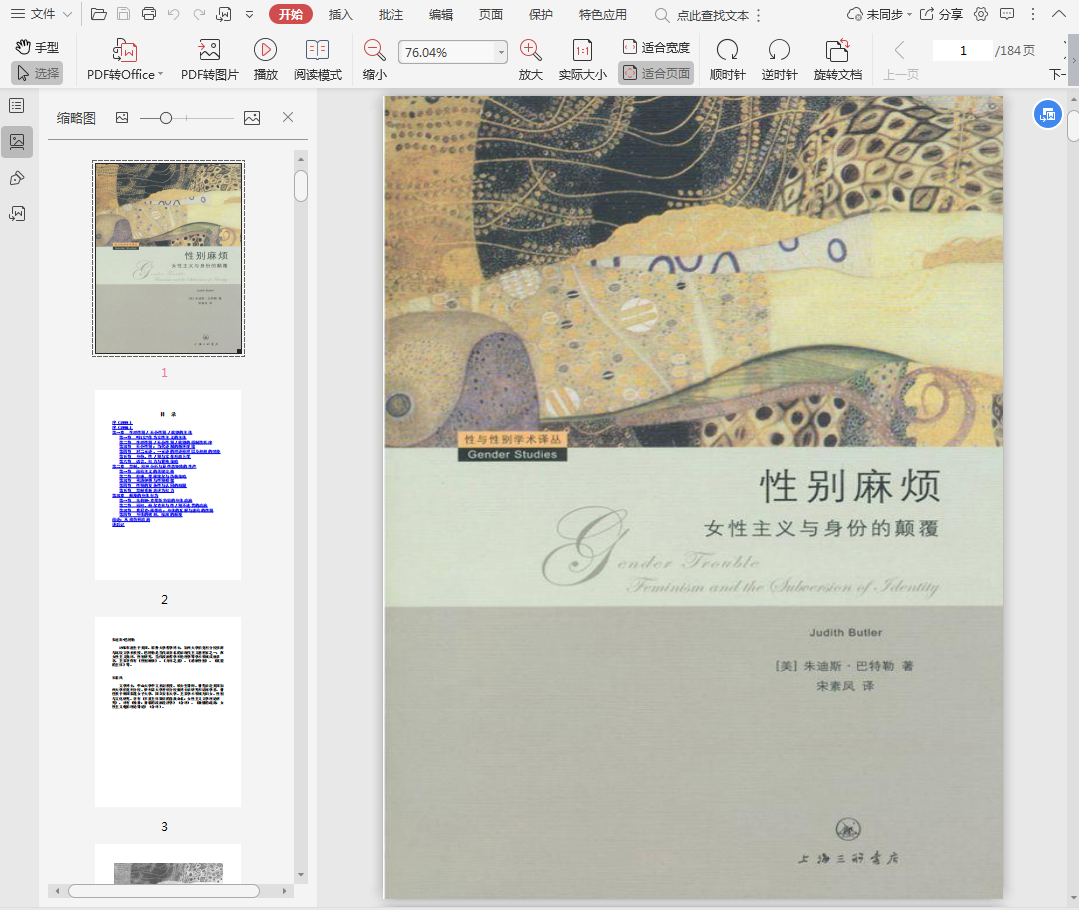
Task: Expand the 文件 dropdown arrow
Action: coord(67,14)
